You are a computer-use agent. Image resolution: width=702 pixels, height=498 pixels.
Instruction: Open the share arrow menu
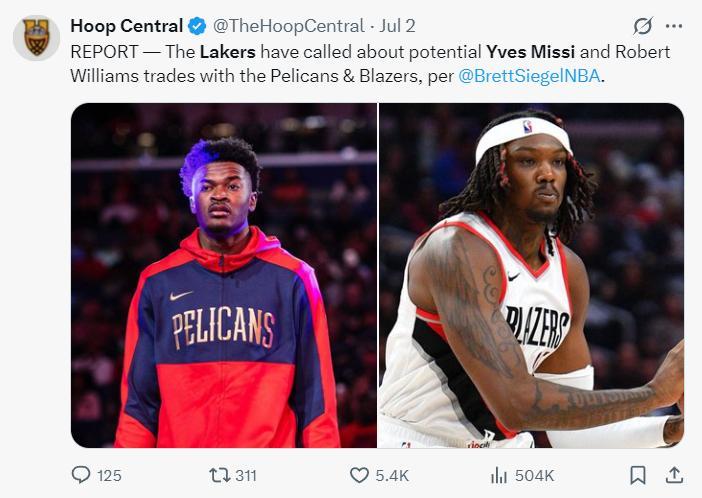coord(674,475)
